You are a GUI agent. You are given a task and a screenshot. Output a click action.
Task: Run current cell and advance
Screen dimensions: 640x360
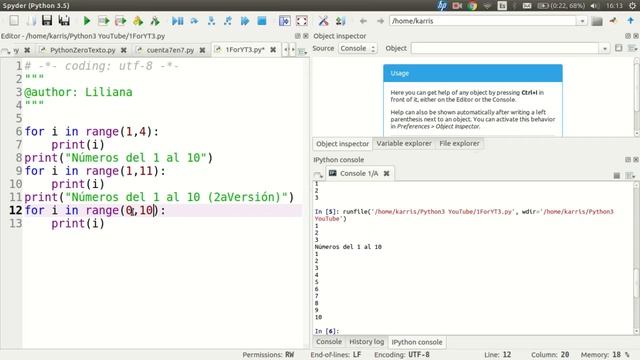point(121,20)
